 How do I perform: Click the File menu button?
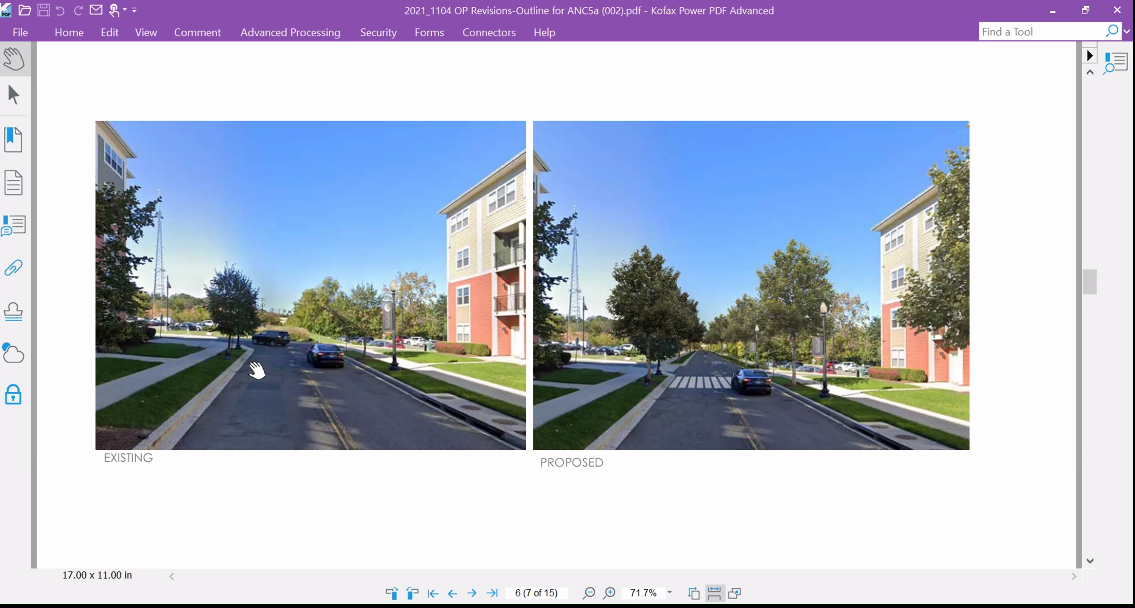[20, 32]
